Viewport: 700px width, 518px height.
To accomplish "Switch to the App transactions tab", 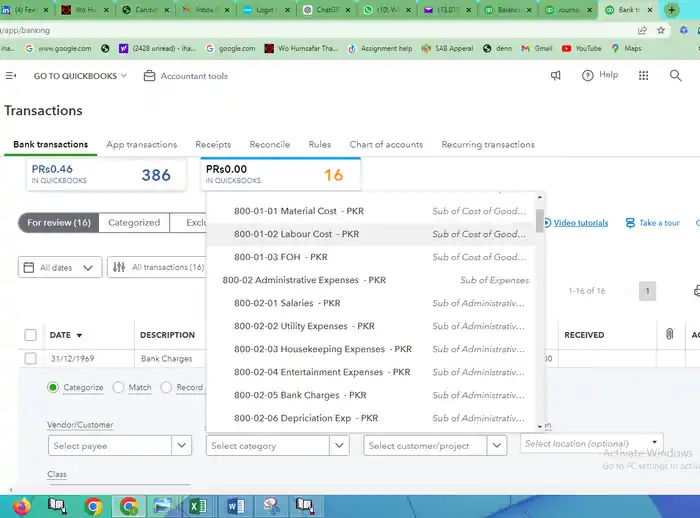I will (142, 145).
